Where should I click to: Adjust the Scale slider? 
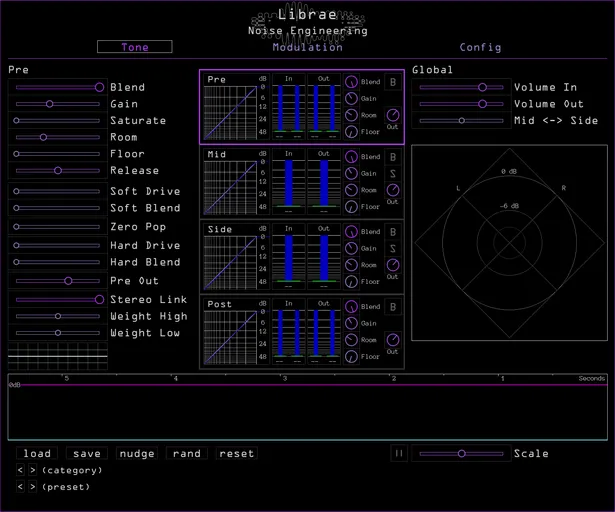(461, 454)
